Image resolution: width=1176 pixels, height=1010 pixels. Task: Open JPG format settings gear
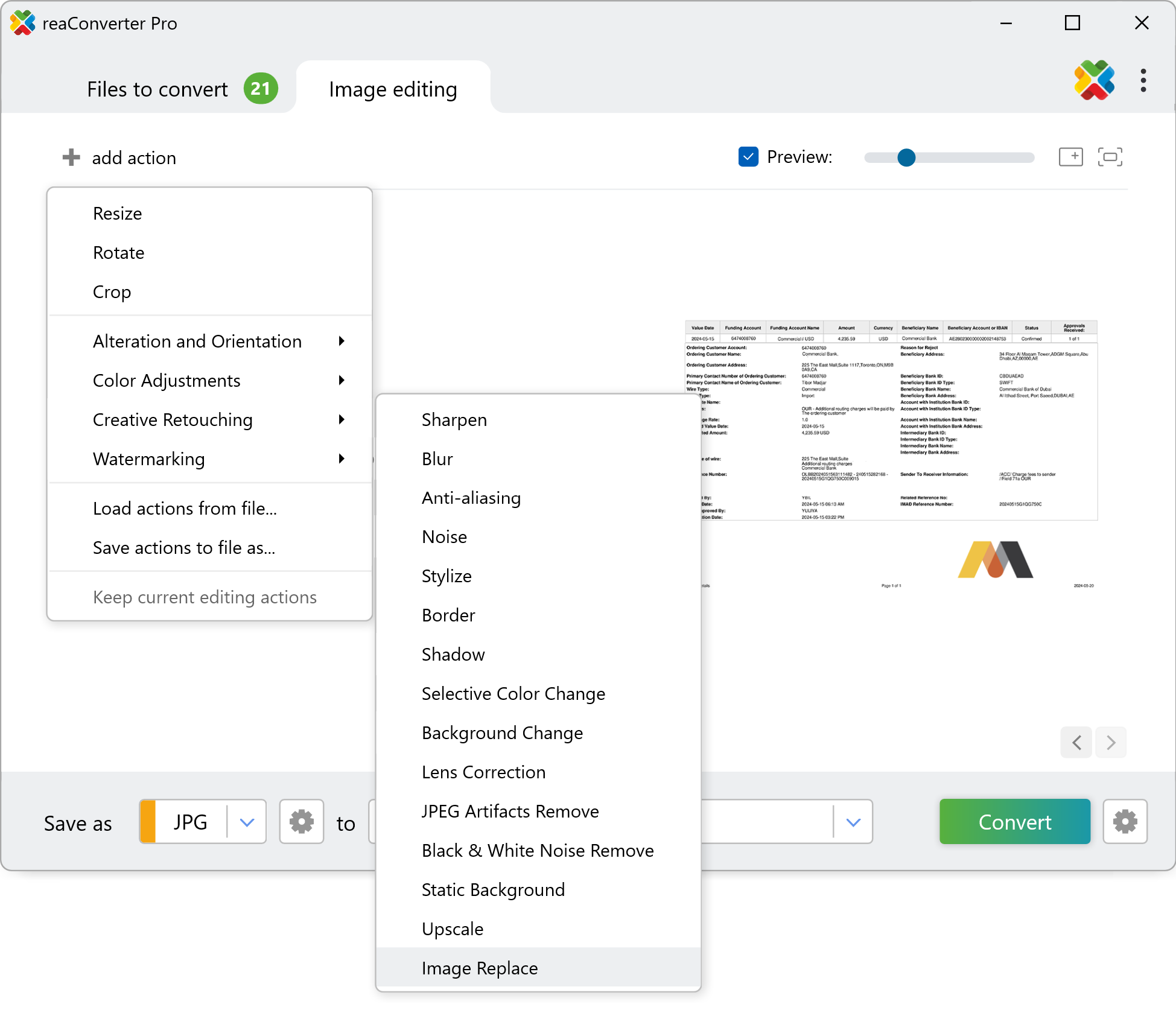[302, 822]
